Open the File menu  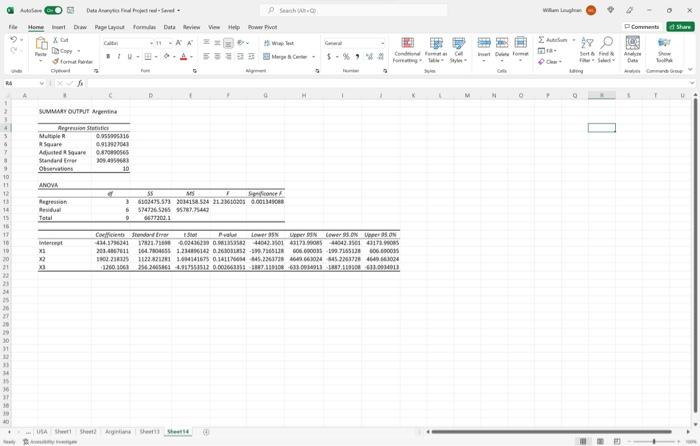(x=13, y=27)
